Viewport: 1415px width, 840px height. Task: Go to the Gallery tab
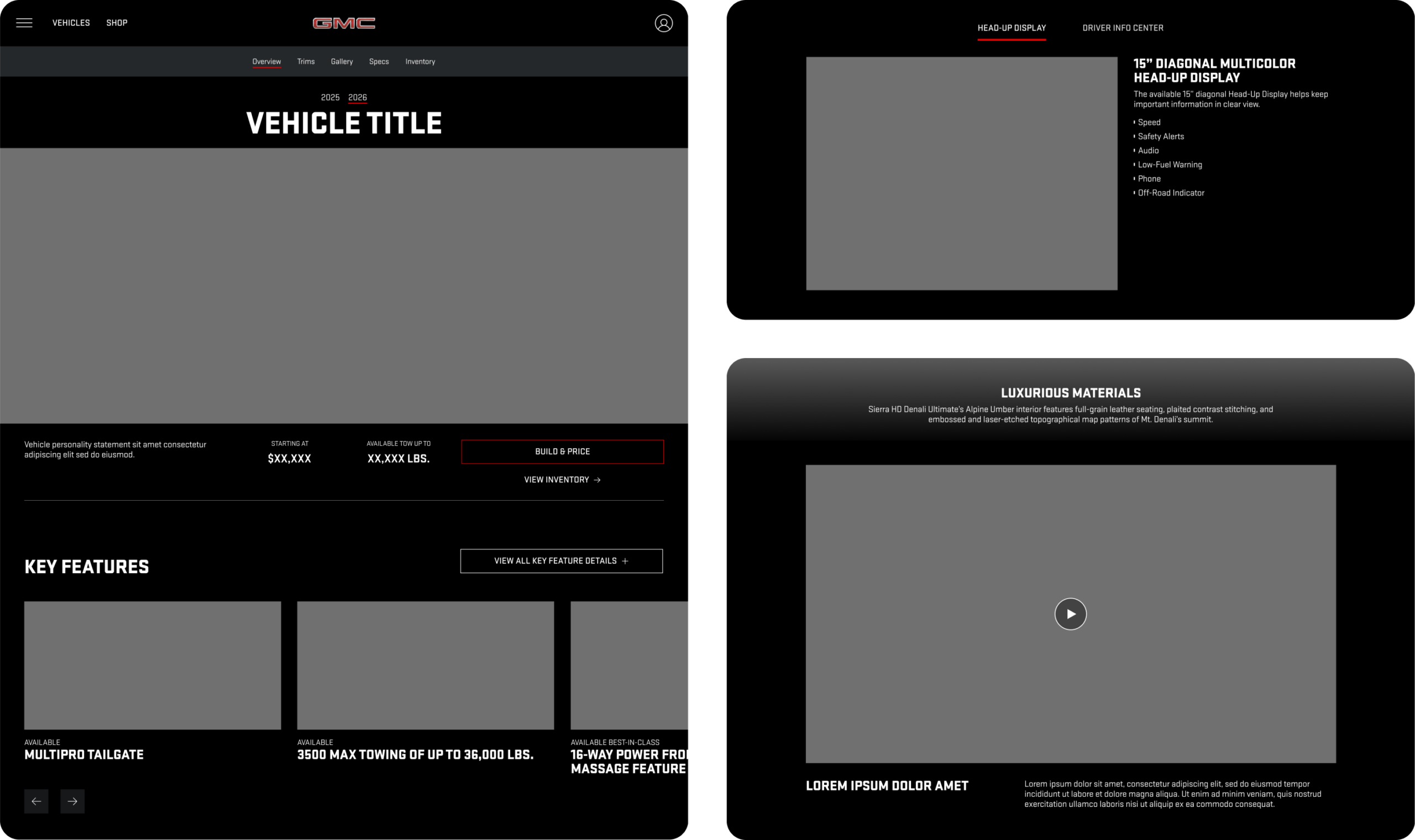(x=342, y=62)
